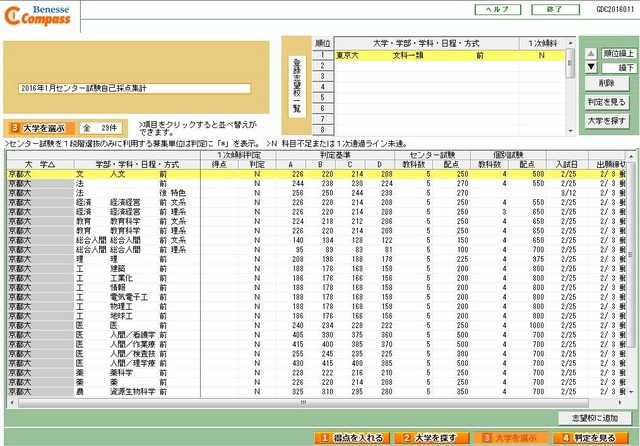This screenshot has height=446, width=640.
Task: Select row 経済 経済経営 前 理系
Action: tap(316, 212)
